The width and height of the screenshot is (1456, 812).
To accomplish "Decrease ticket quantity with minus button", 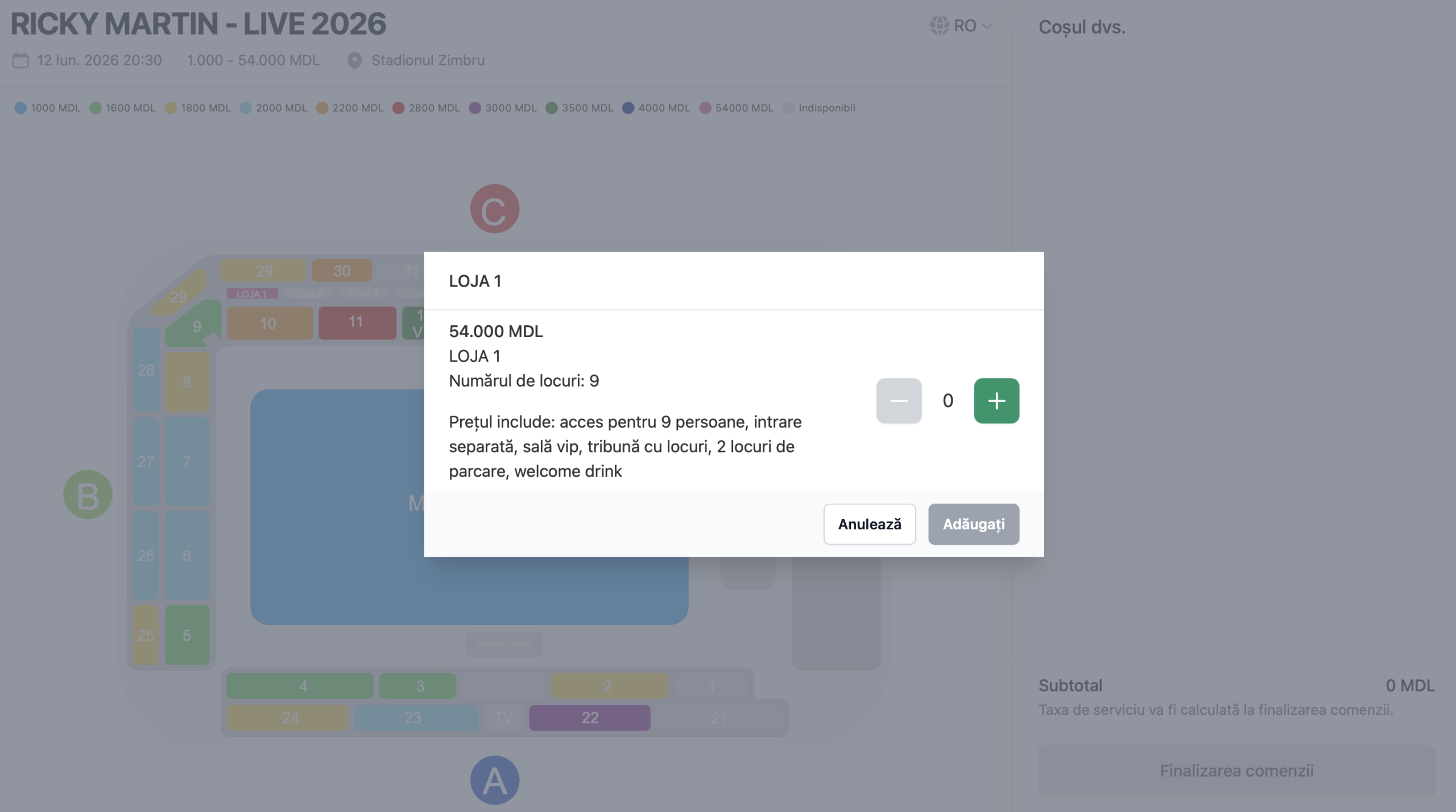I will click(899, 401).
